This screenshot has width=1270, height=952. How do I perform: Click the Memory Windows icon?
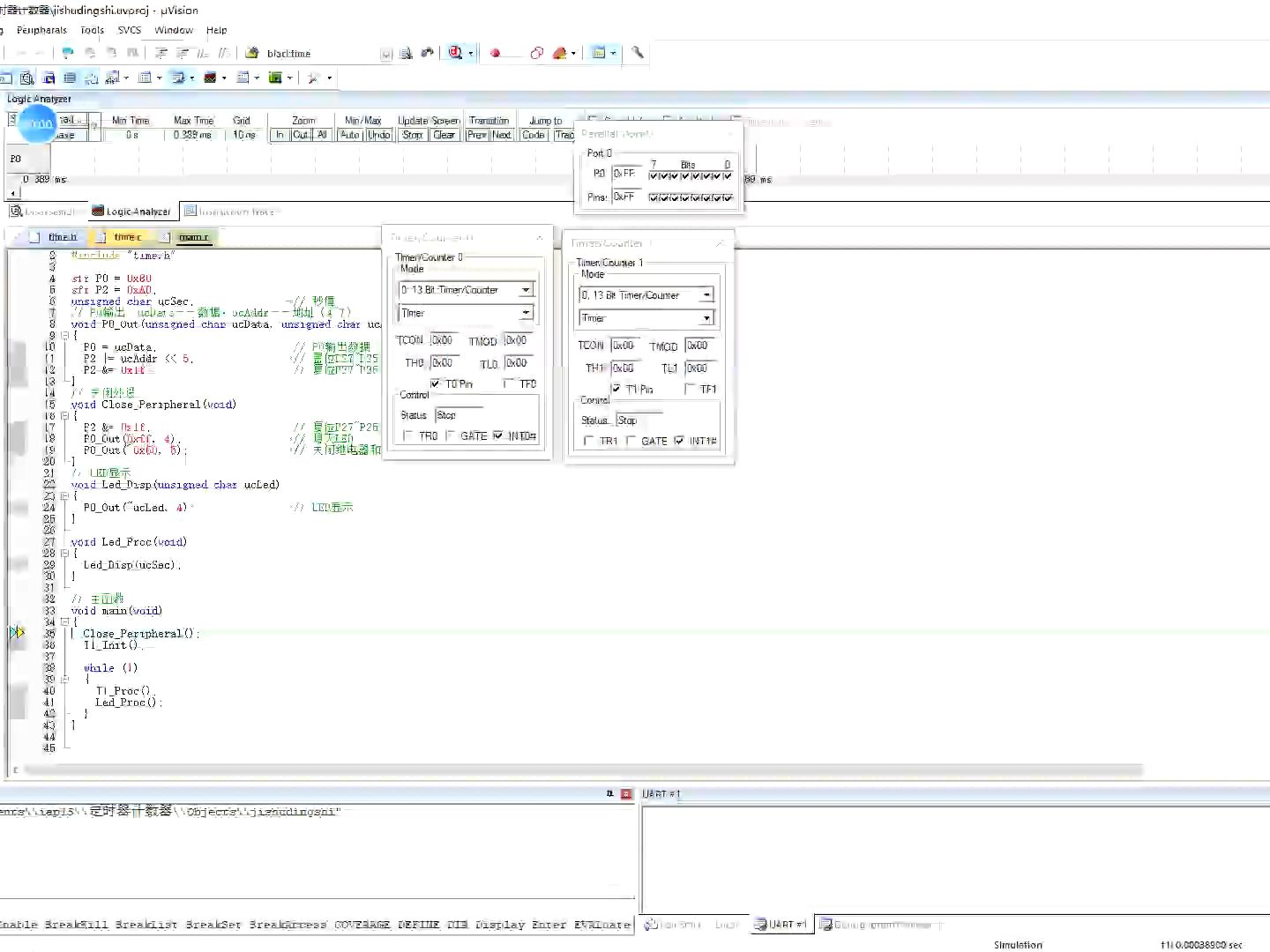point(145,78)
